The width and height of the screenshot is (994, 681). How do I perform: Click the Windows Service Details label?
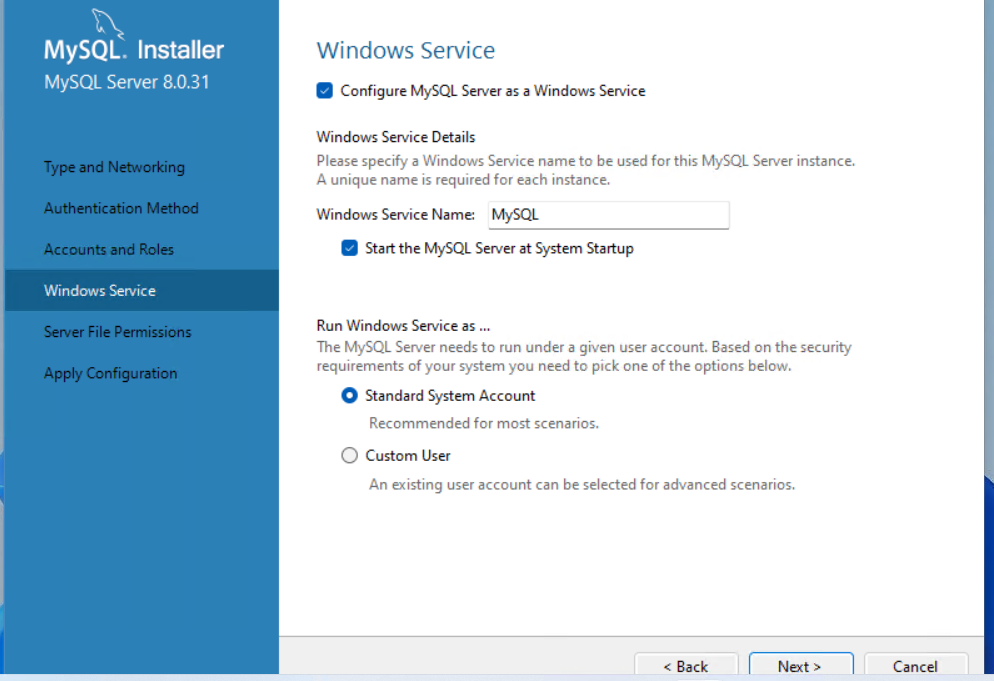[396, 137]
